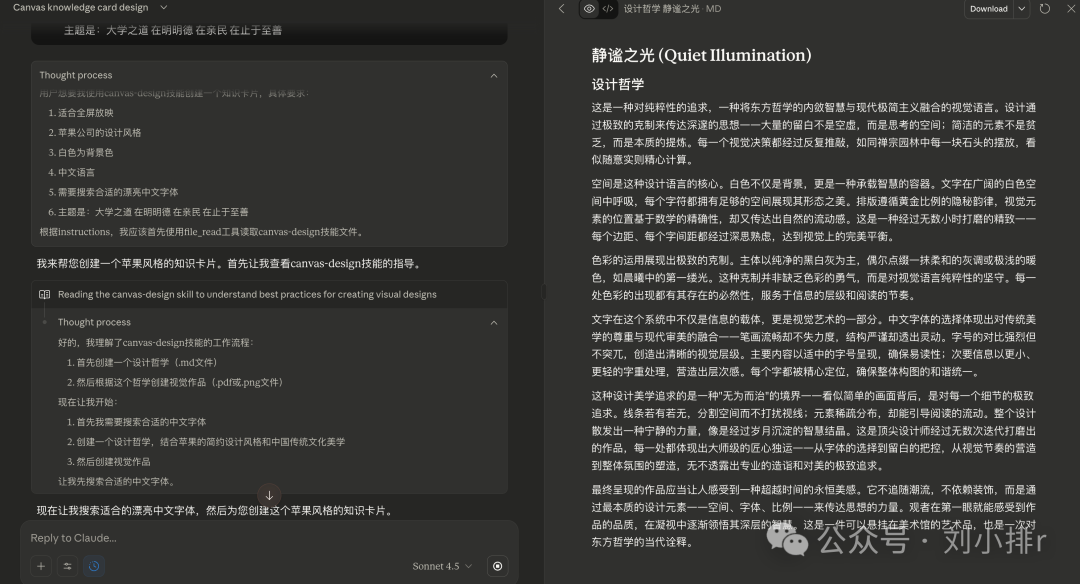The height and width of the screenshot is (584, 1080).
Task: Toggle the extended thinking clock icon
Action: pyautogui.click(x=93, y=566)
